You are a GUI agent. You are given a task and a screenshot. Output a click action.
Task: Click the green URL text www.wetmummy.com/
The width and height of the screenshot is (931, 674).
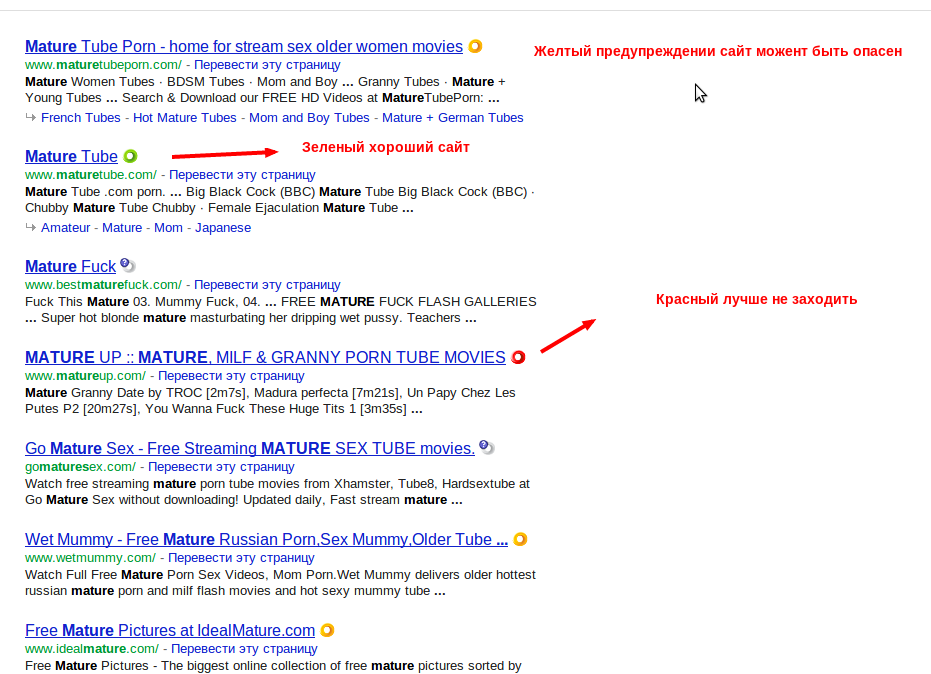tap(90, 558)
